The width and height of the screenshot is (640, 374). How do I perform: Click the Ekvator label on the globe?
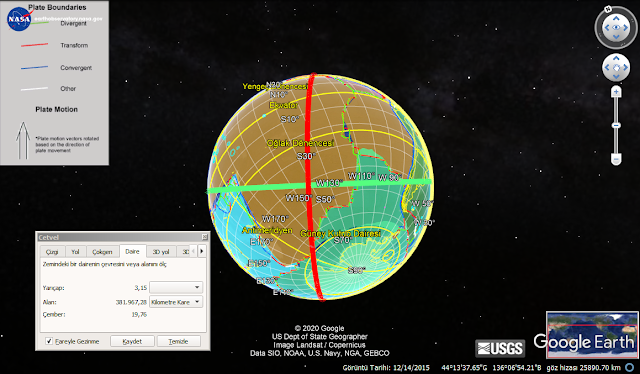click(x=284, y=105)
